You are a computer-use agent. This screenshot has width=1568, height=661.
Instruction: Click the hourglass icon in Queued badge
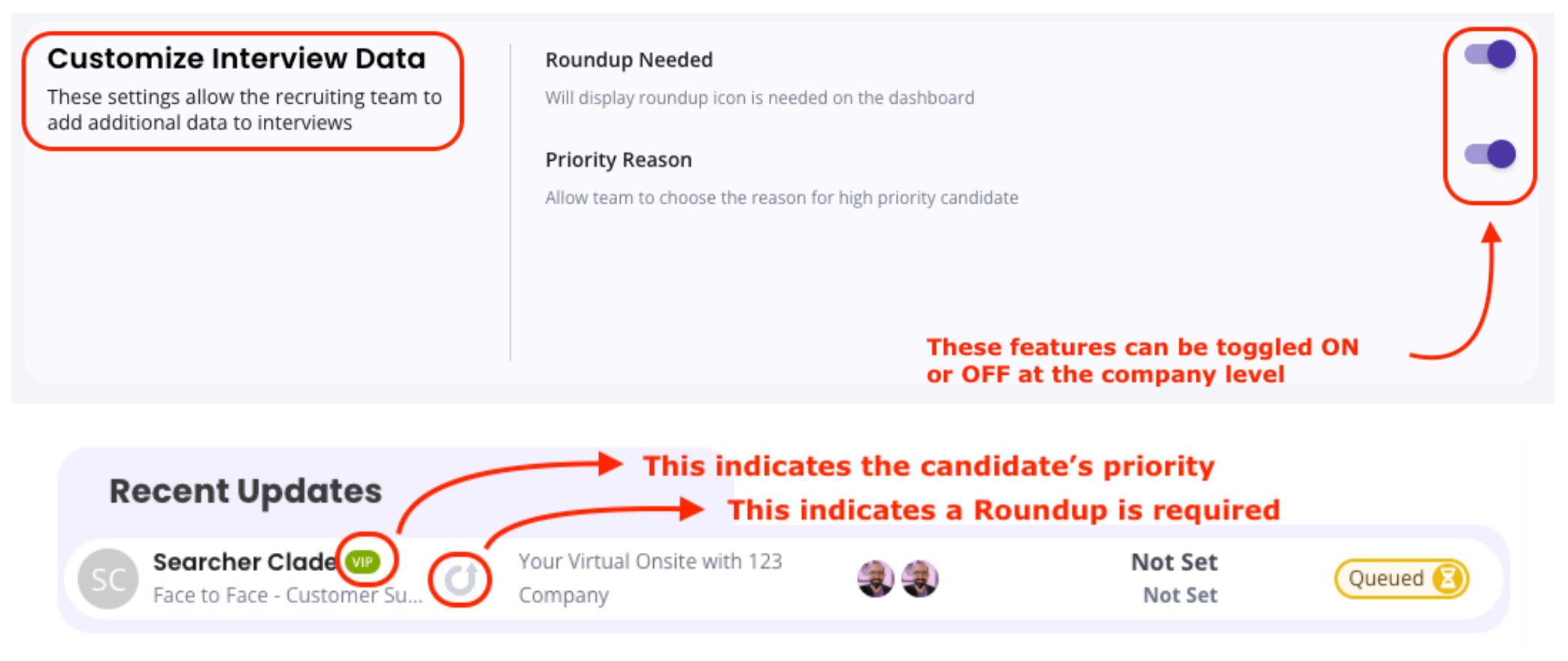coord(1448,578)
